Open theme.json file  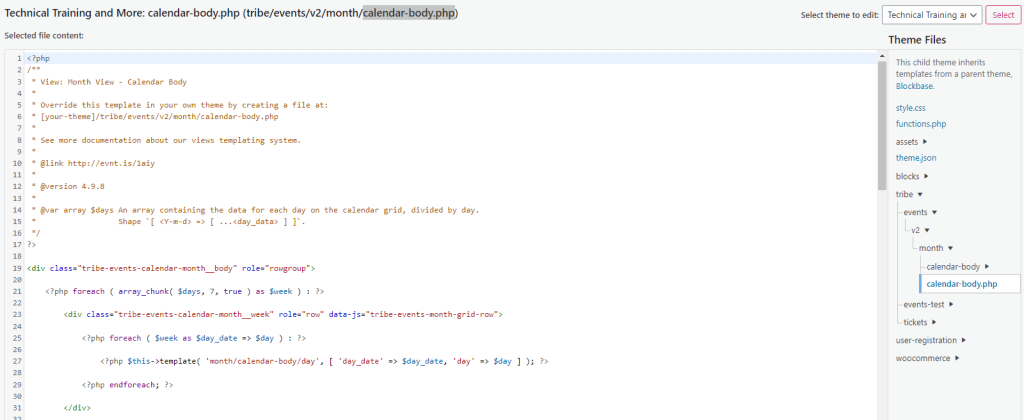click(916, 158)
